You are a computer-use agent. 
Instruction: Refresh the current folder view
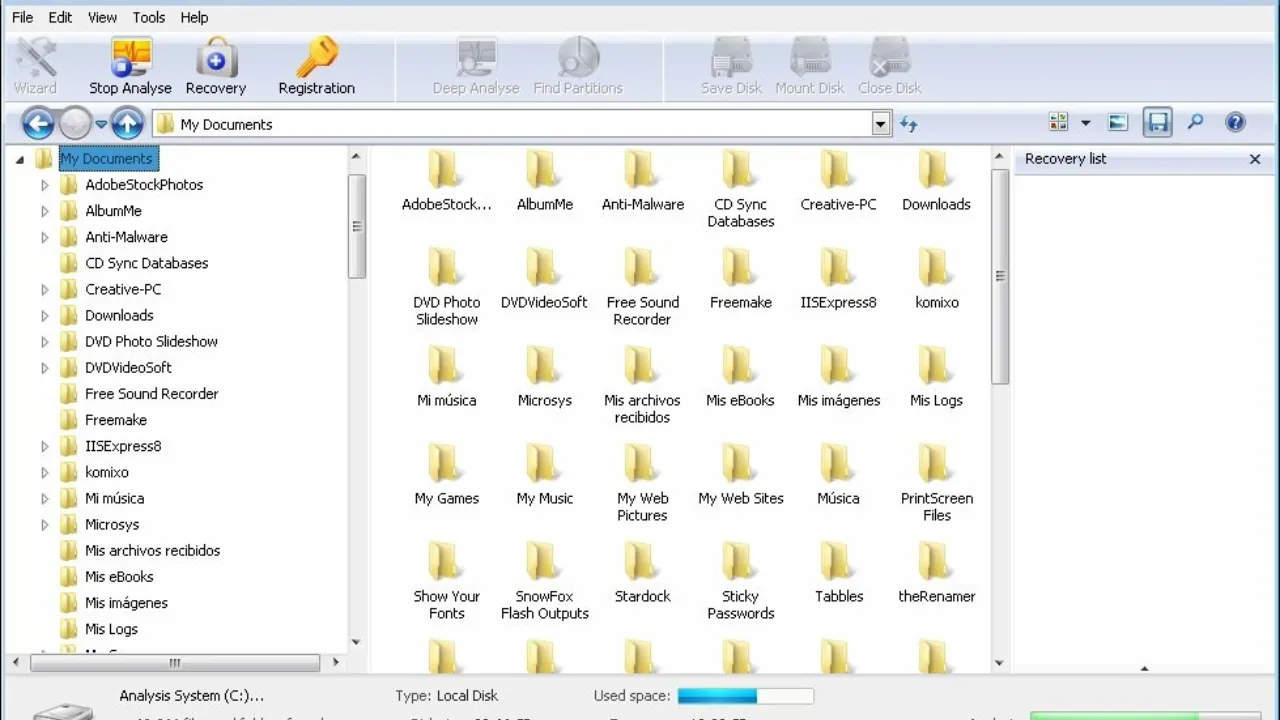(x=908, y=124)
